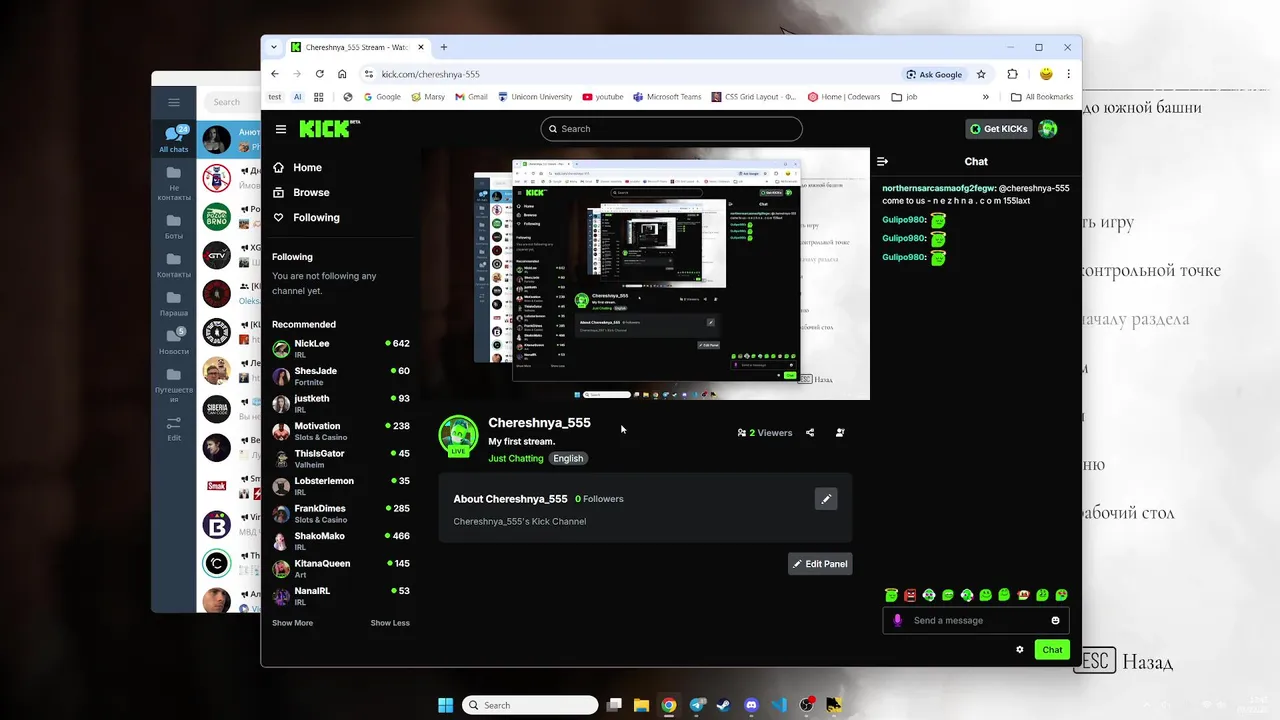Select the Chereshnya_555 Stream browser tab
This screenshot has height=720, width=1280.
[357, 47]
